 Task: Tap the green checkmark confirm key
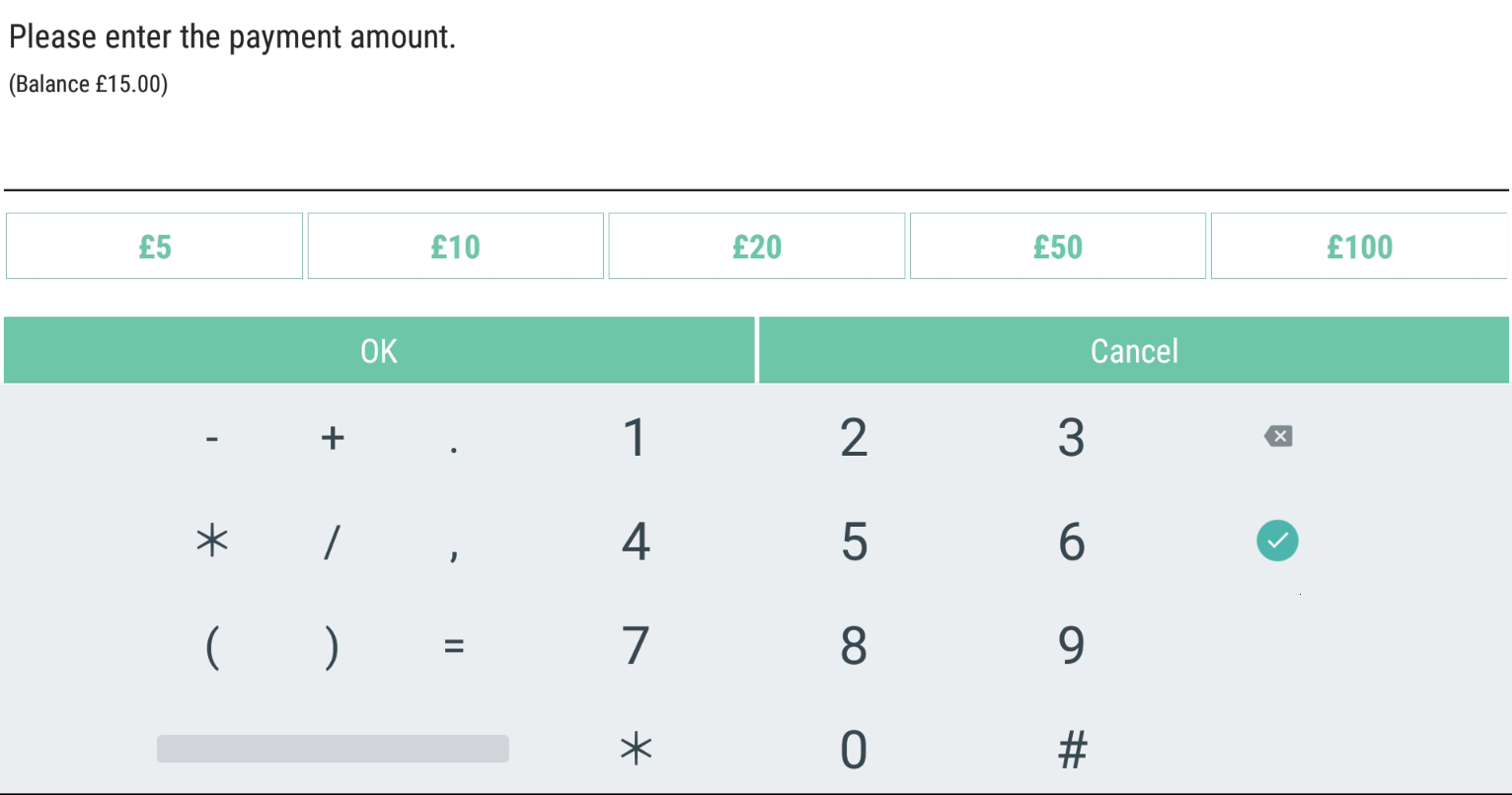(1277, 541)
